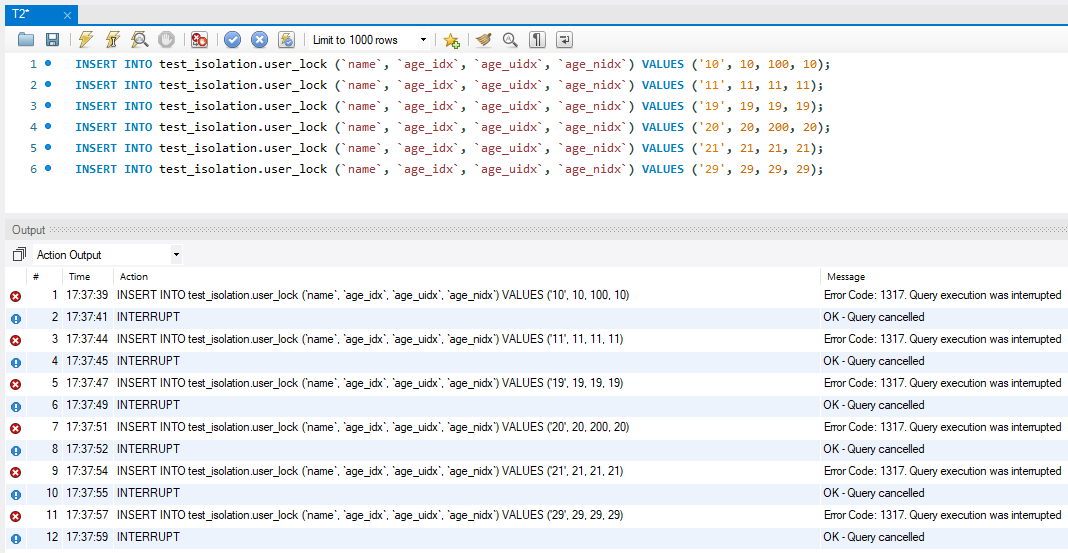Select editor line 4 inserting values '20'

pyautogui.click(x=453, y=127)
